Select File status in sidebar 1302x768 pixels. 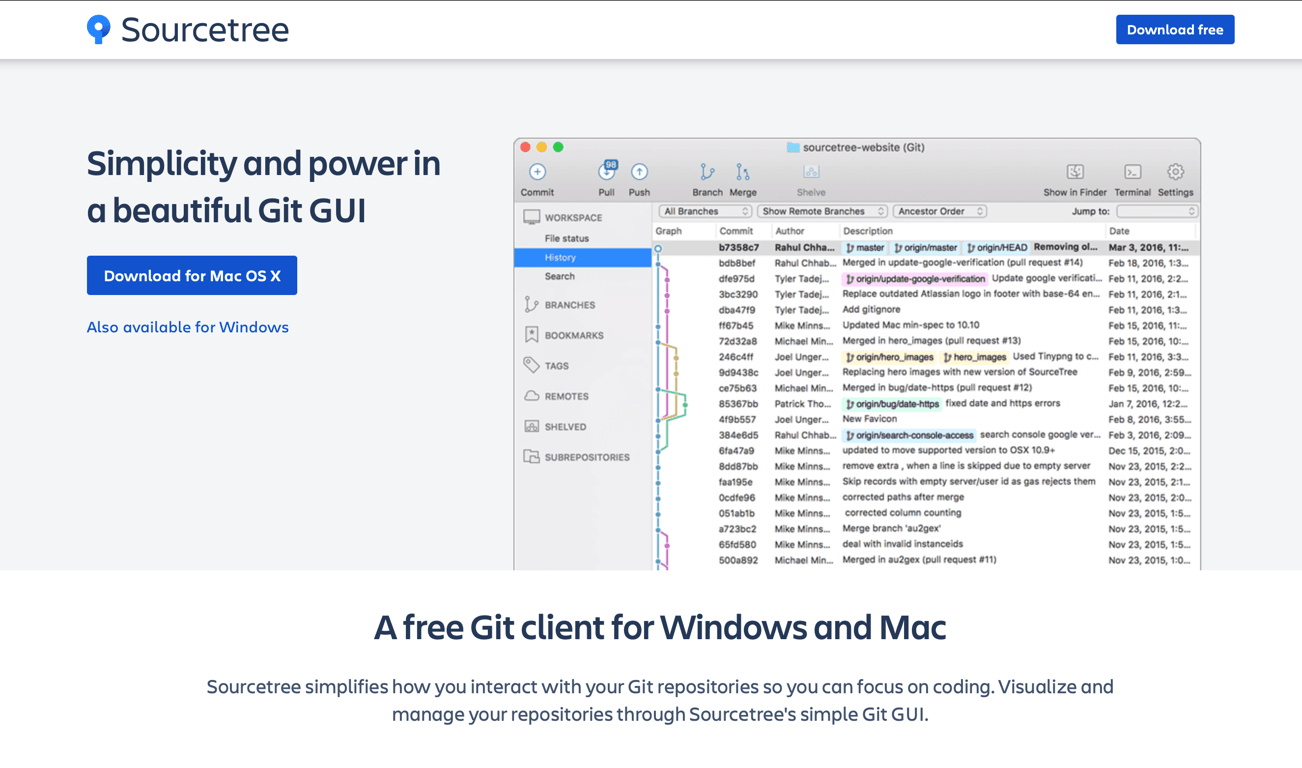[567, 238]
